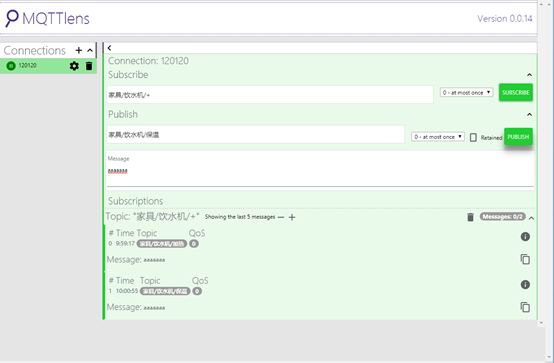This screenshot has width=554, height=363.
Task: Click QoS badge of message 0
Action: pos(194,244)
